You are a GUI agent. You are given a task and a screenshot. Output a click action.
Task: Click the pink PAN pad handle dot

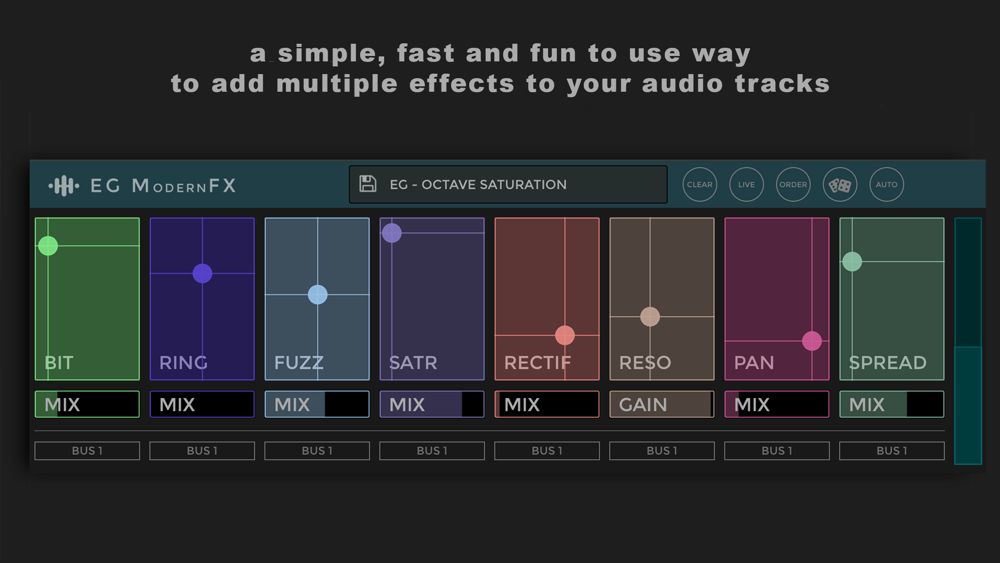(x=812, y=341)
